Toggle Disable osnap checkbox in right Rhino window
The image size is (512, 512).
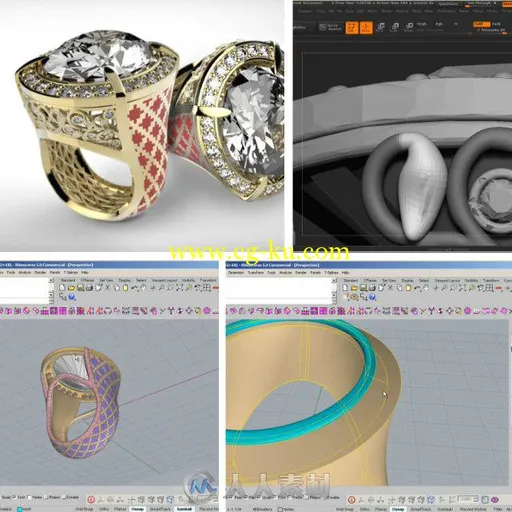click(x=327, y=498)
